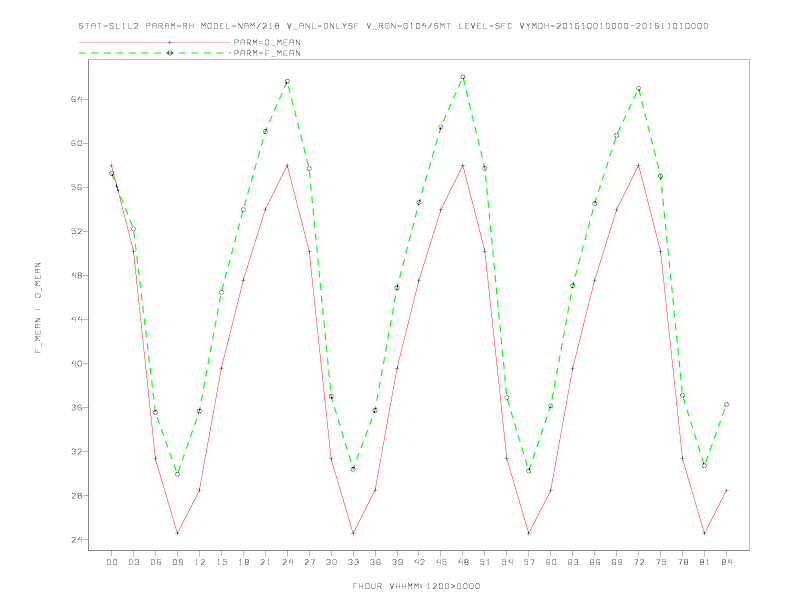Select red O_MEAN plus marker at hour 00
Screen dimensions: 792x612
(x=112, y=166)
